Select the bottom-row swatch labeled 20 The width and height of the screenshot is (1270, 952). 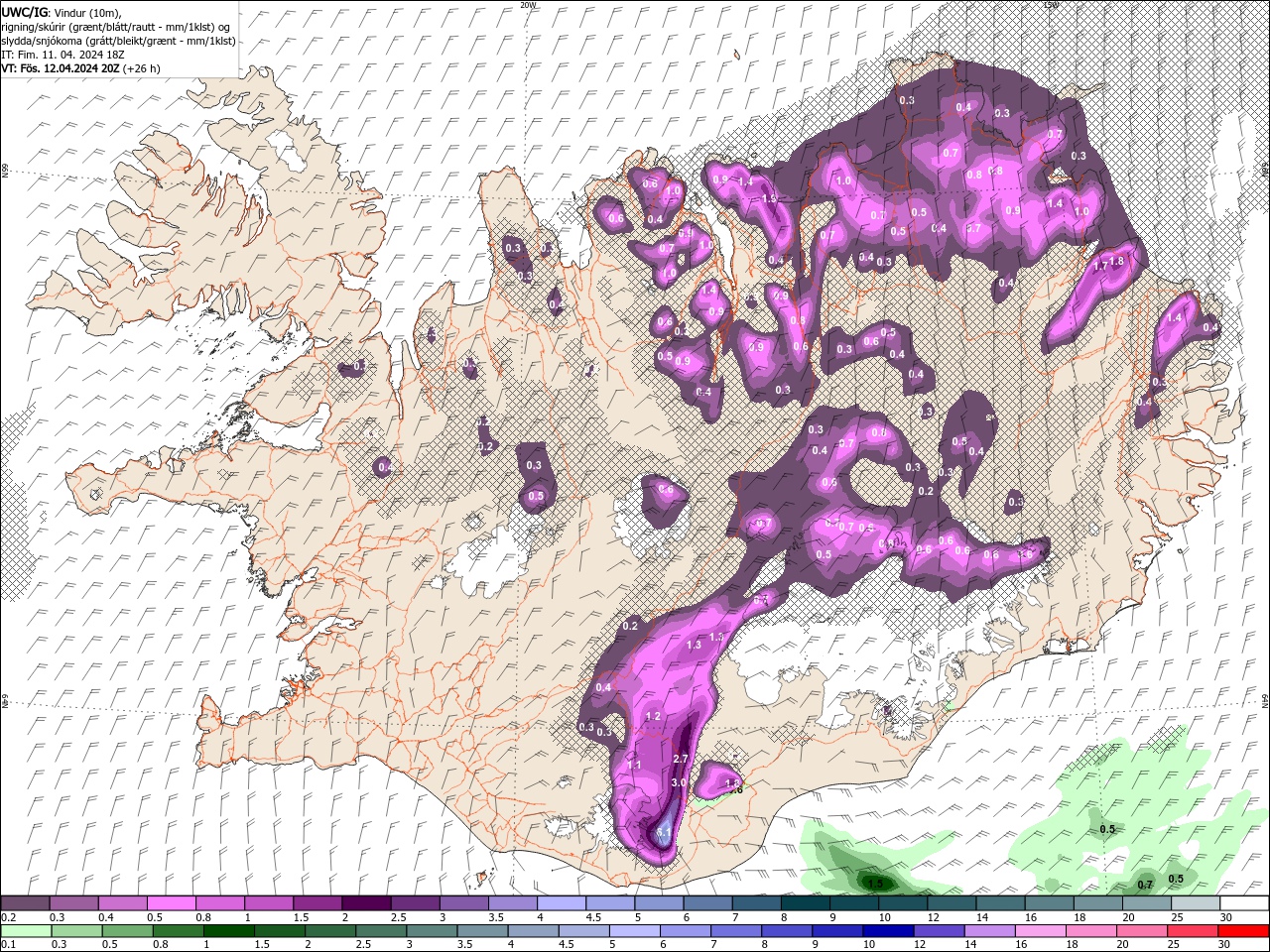[x=1142, y=930]
